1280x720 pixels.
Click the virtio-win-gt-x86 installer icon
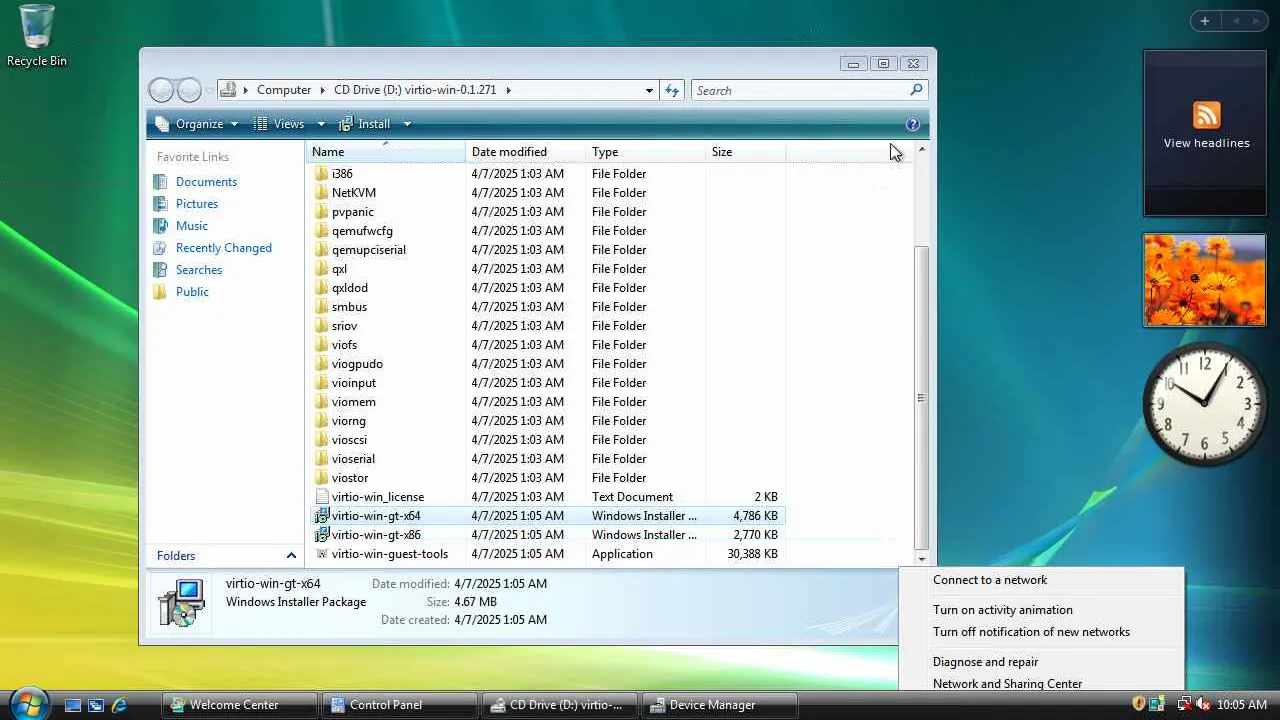321,535
